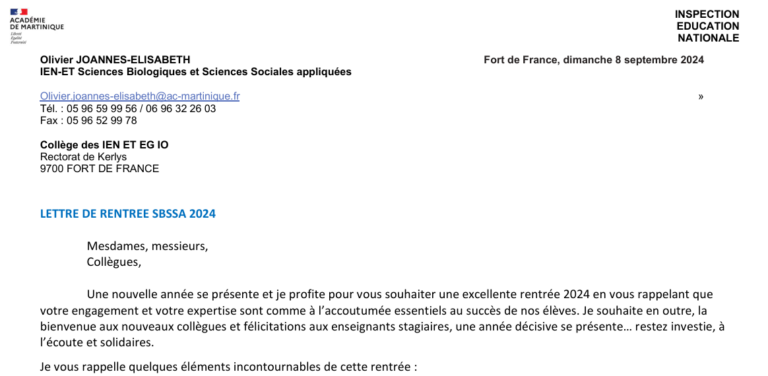Select the LETTRE DE RENTREE SBSSA 2024 heading
The height and width of the screenshot is (376, 768).
coord(128,214)
